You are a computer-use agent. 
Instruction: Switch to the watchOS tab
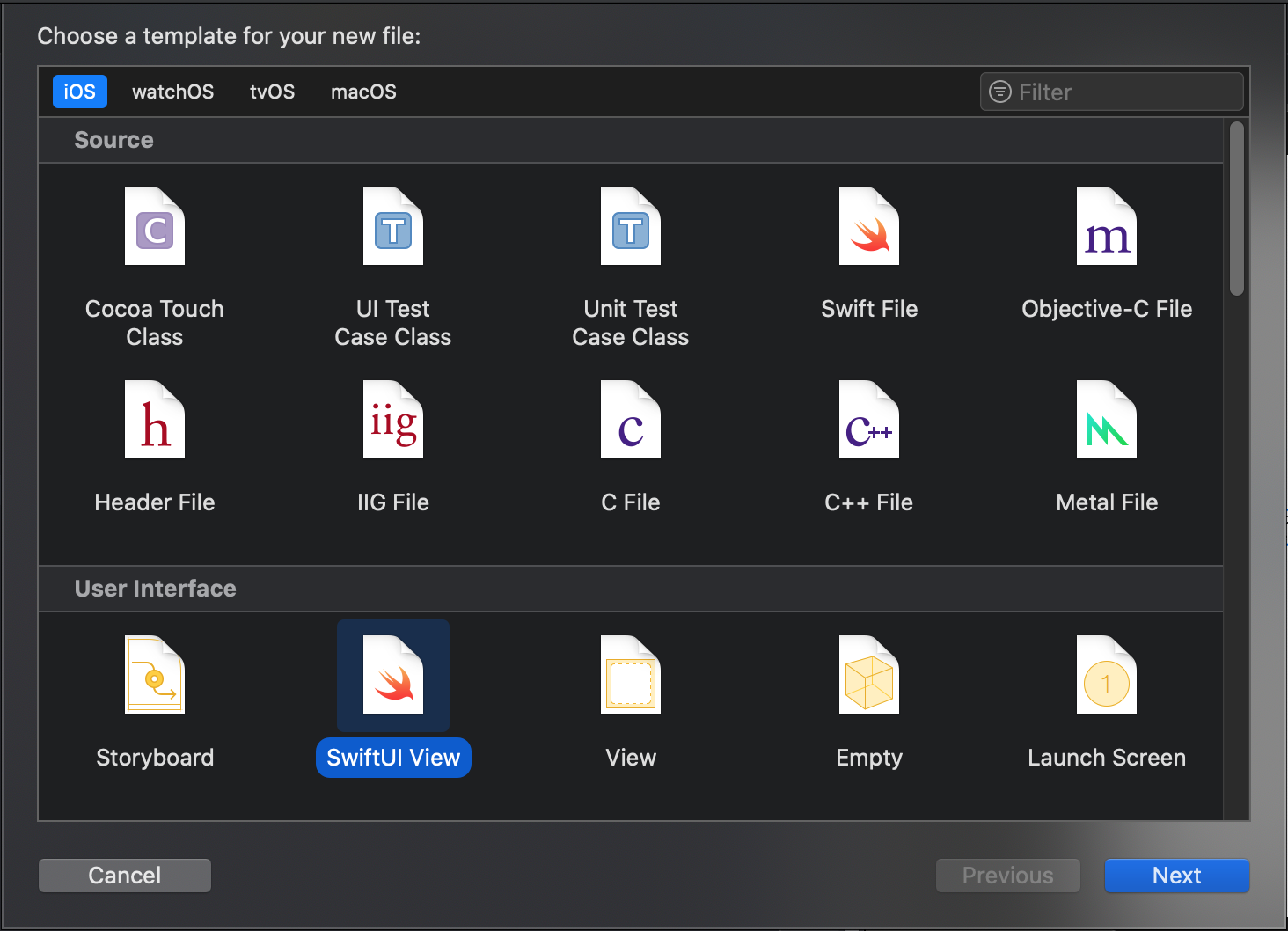(172, 92)
